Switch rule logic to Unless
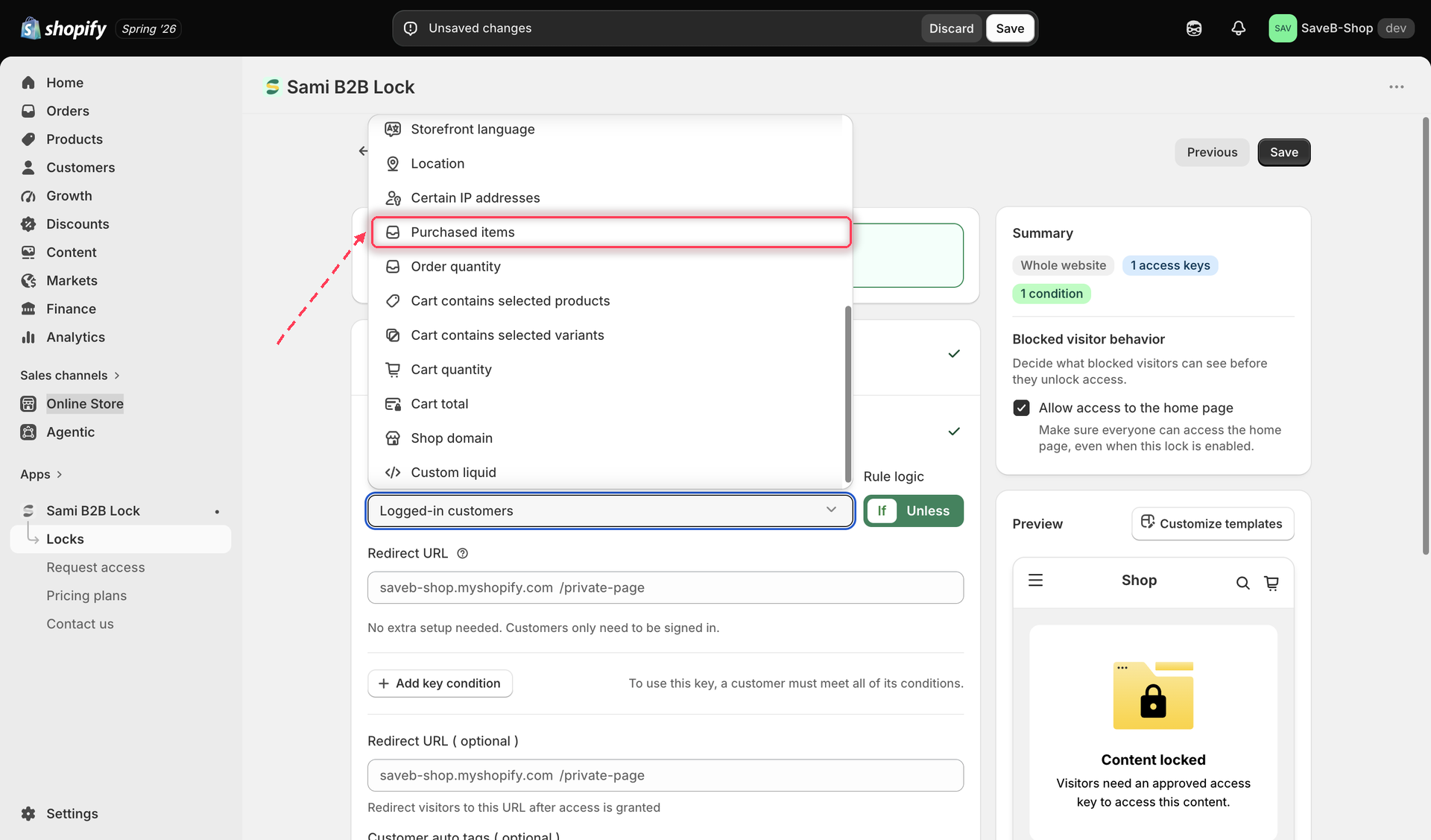Viewport: 1431px width, 840px height. click(928, 511)
